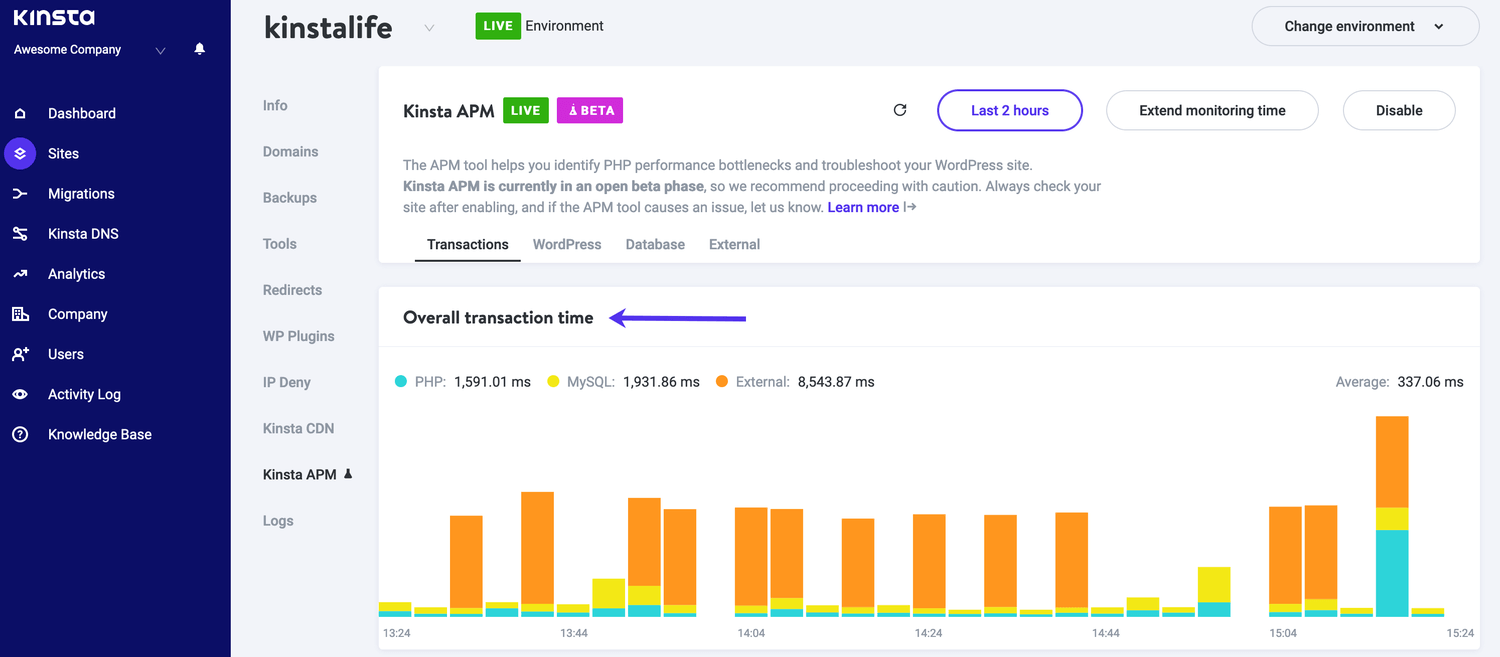Open Migrations in the sidebar
1500x657 pixels.
(81, 194)
